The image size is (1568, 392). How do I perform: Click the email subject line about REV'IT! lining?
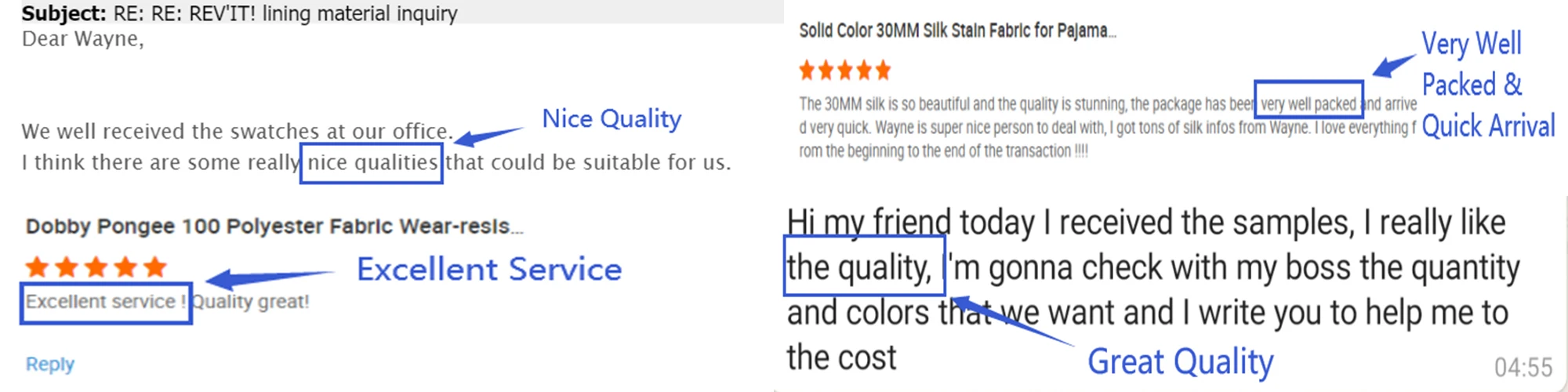point(239,13)
